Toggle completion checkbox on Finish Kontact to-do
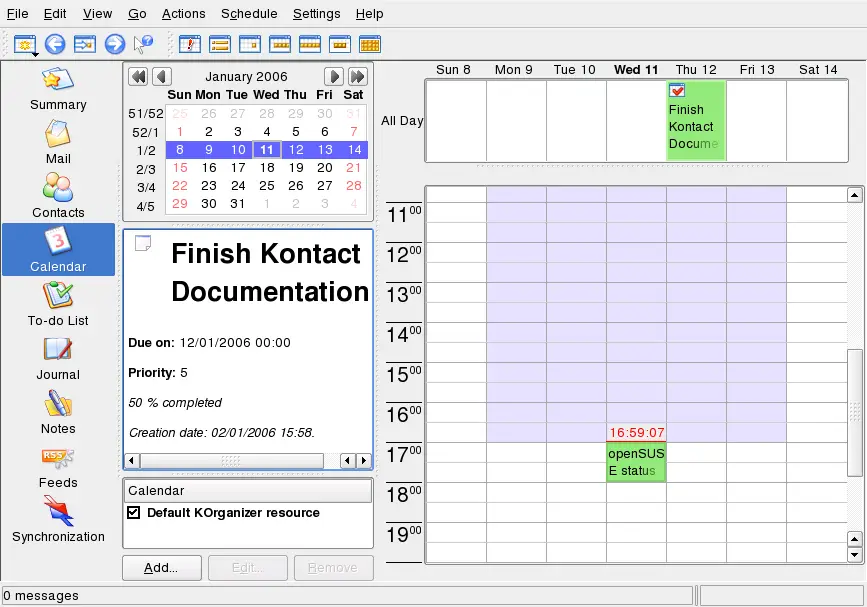This screenshot has height=607, width=867. tap(677, 91)
